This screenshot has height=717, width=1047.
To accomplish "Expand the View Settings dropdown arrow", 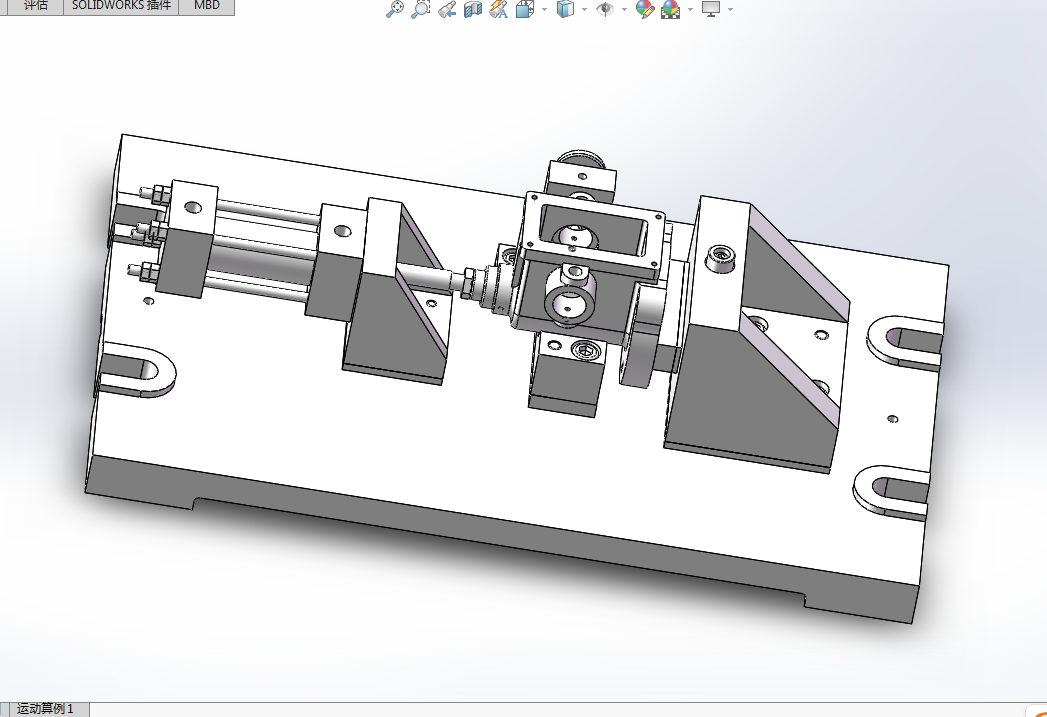I will tap(730, 9).
